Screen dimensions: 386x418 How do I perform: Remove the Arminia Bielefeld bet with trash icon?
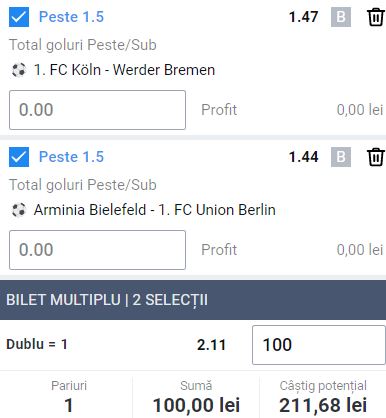point(376,157)
